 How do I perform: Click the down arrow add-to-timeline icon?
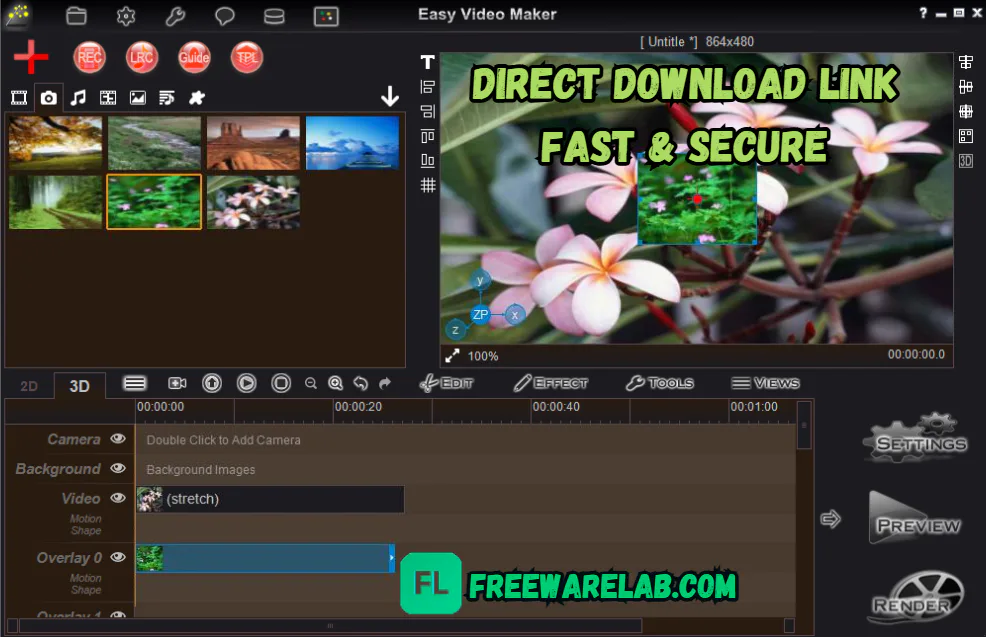390,96
